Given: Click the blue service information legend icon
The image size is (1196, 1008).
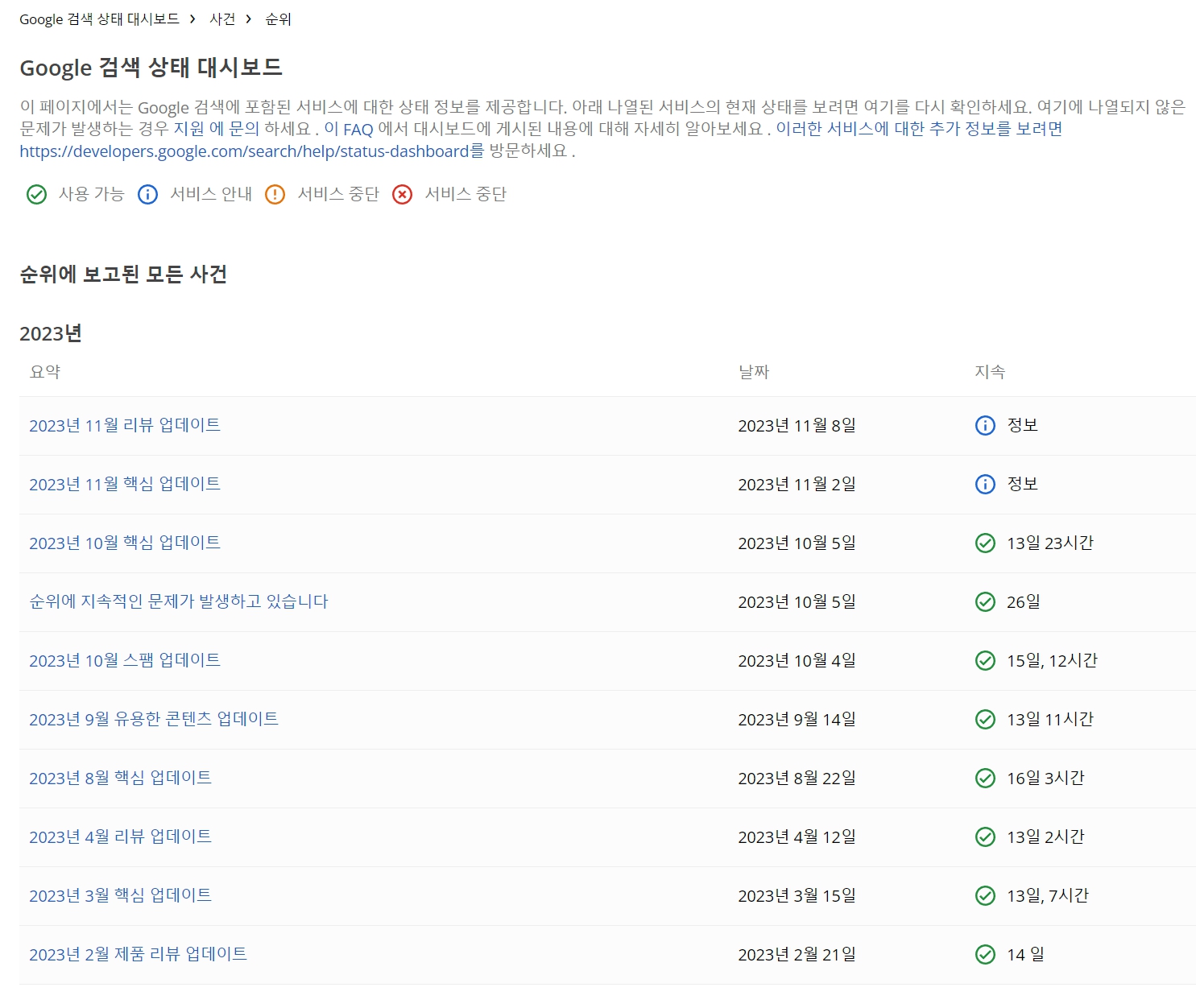Looking at the screenshot, I should (148, 195).
